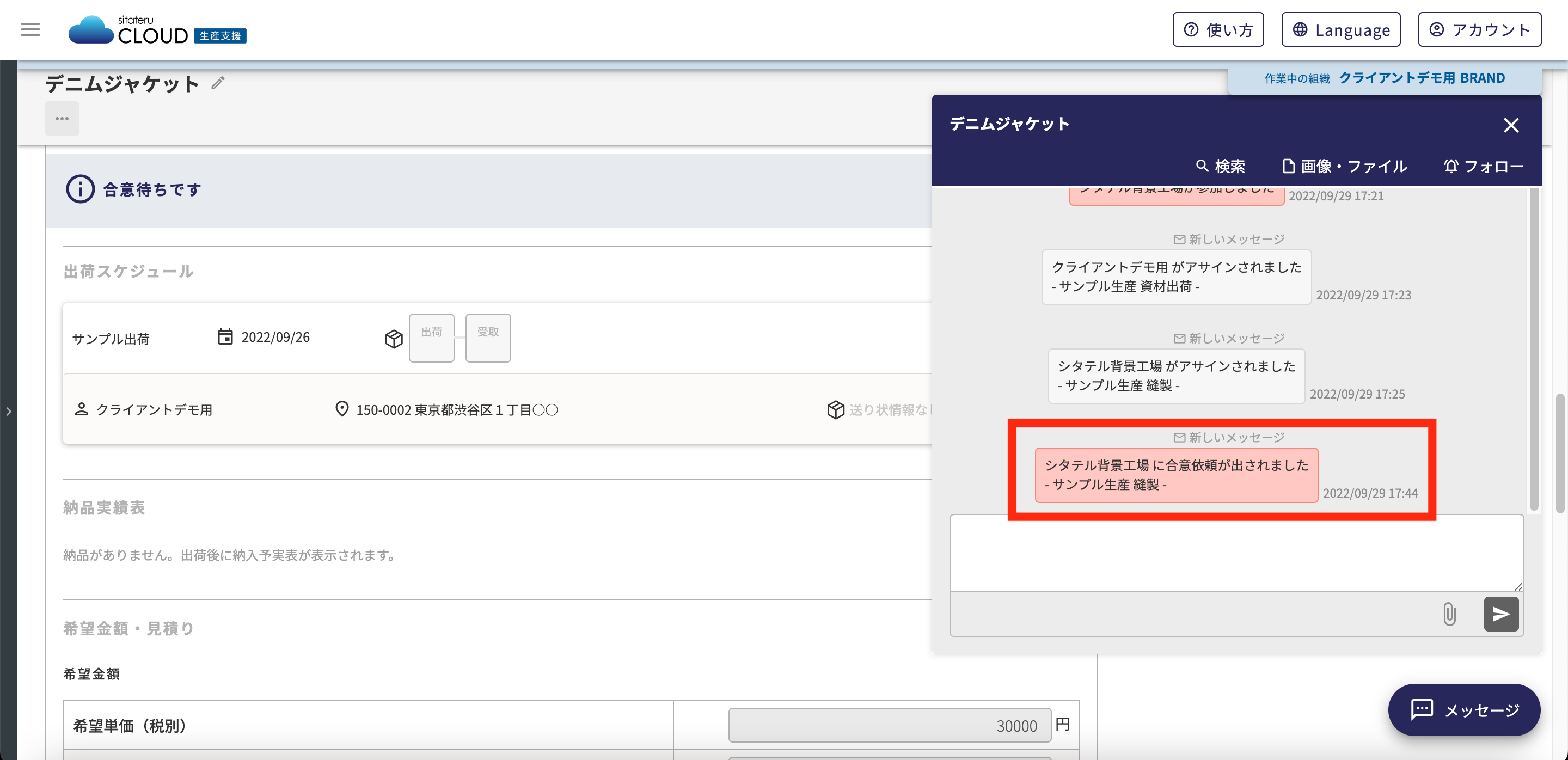The height and width of the screenshot is (760, 1568).
Task: Click the timestamp 2022/09/29 17:25
Action: point(1357,394)
